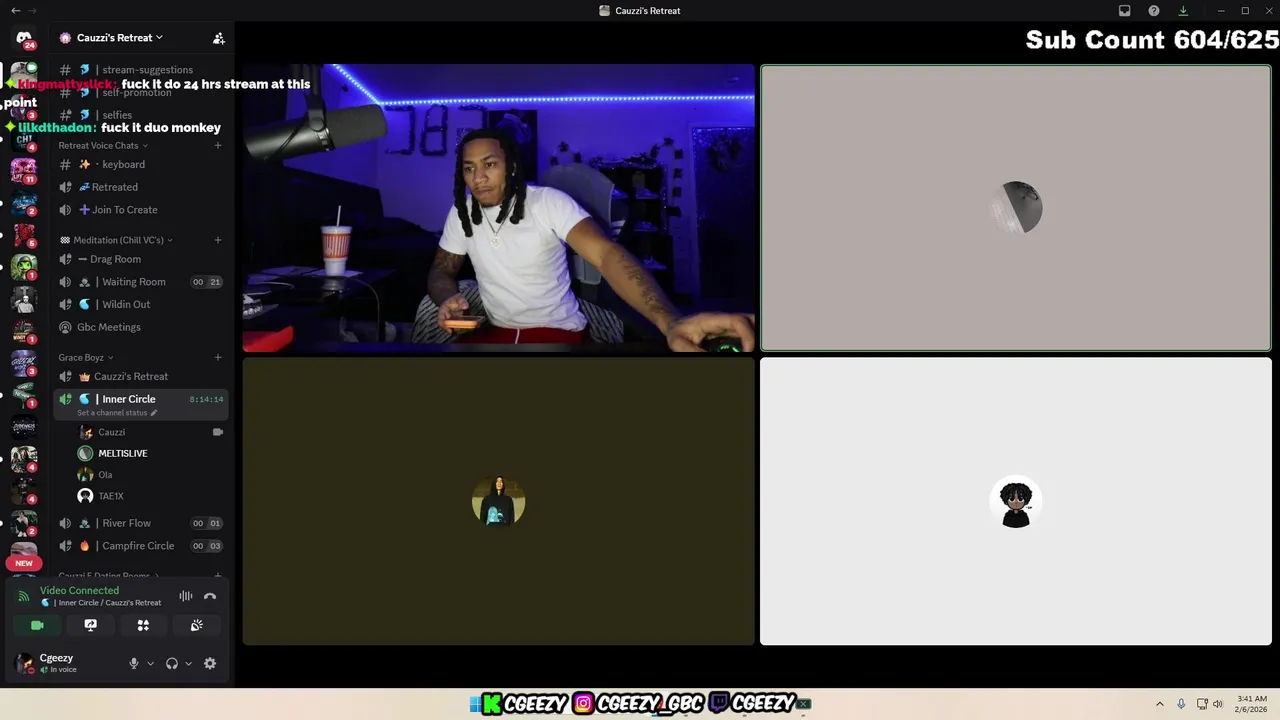Add channel to Meditation (Chill VC's) category
The width and height of the screenshot is (1280, 720).
click(218, 240)
